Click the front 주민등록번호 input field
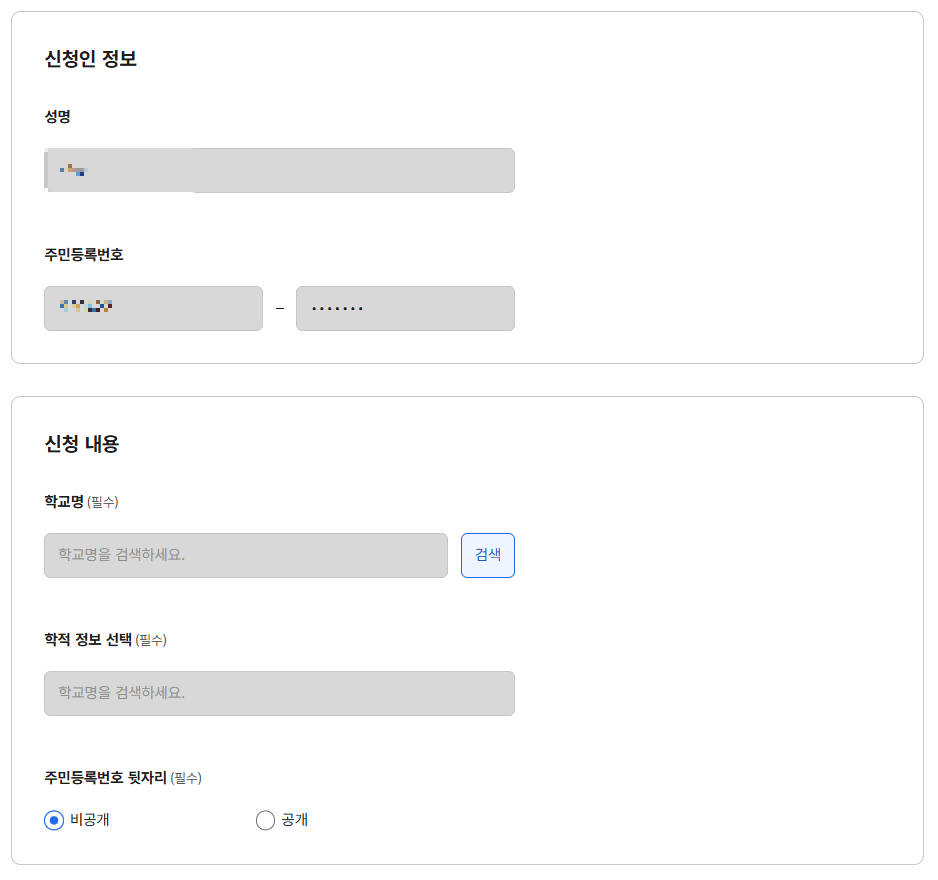 click(153, 308)
